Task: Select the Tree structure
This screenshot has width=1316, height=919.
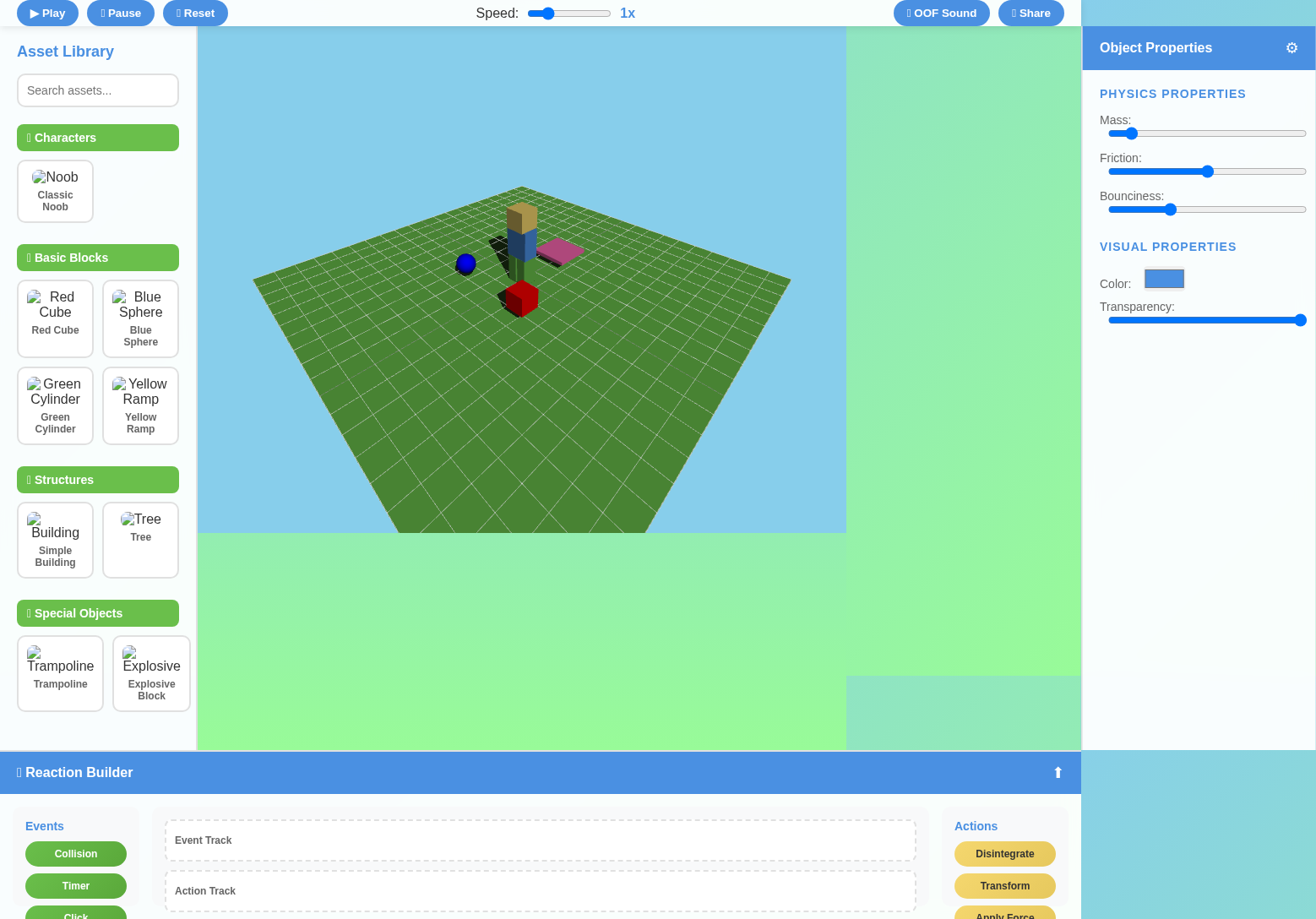Action: pos(140,540)
